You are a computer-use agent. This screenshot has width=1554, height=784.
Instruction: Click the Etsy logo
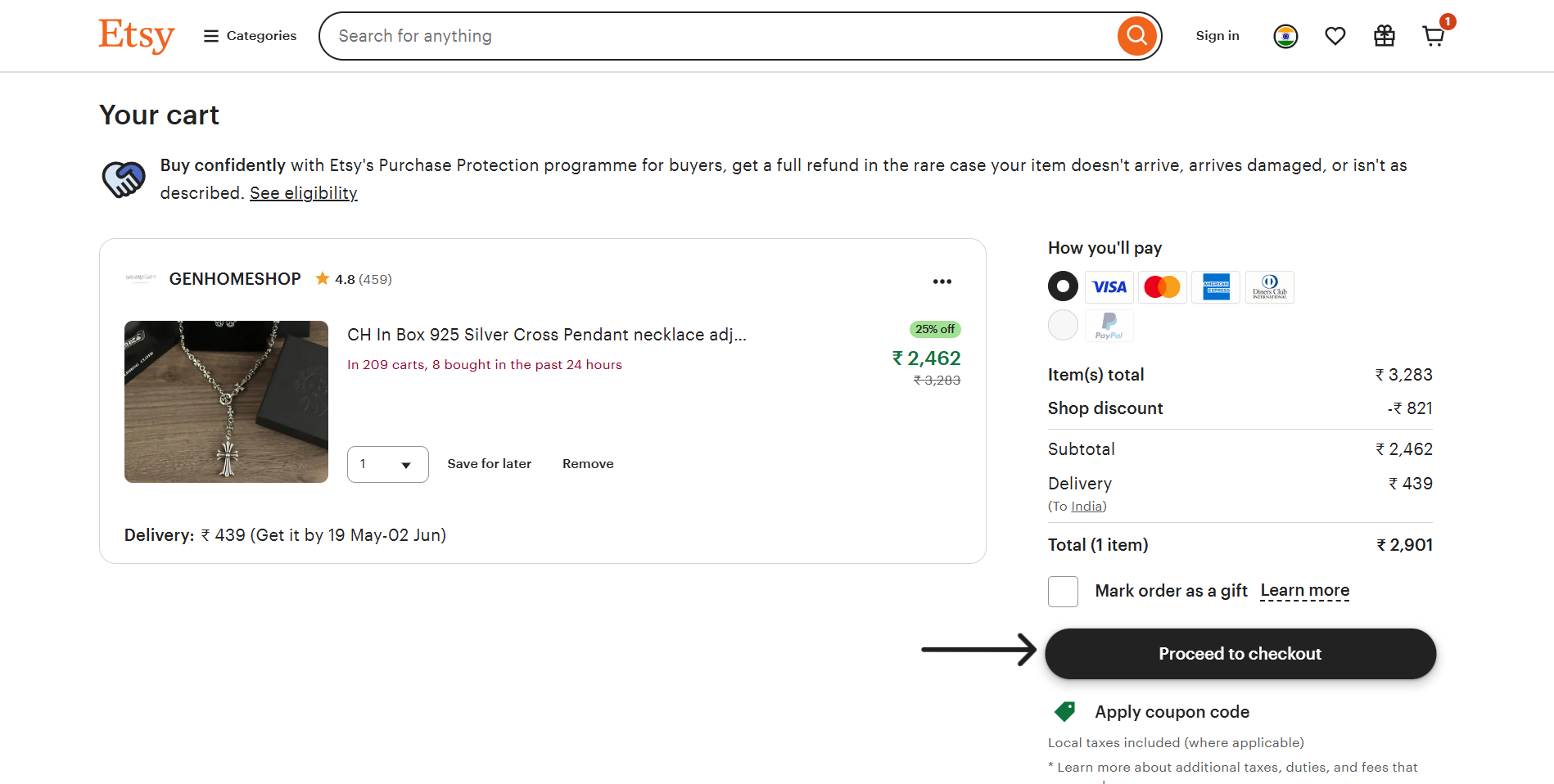[x=136, y=36]
